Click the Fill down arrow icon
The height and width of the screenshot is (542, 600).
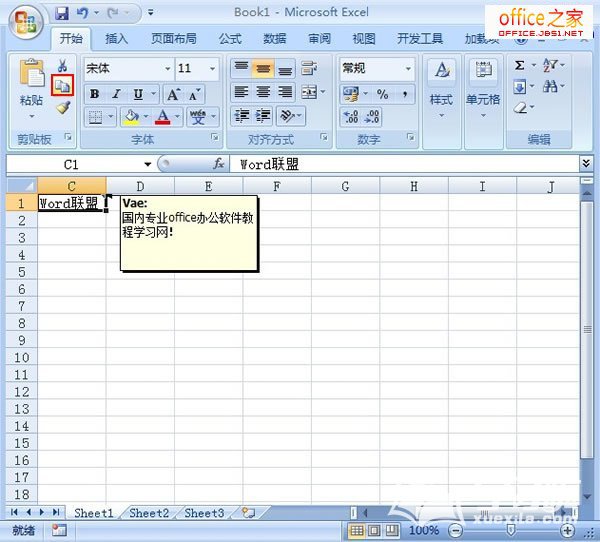point(519,87)
